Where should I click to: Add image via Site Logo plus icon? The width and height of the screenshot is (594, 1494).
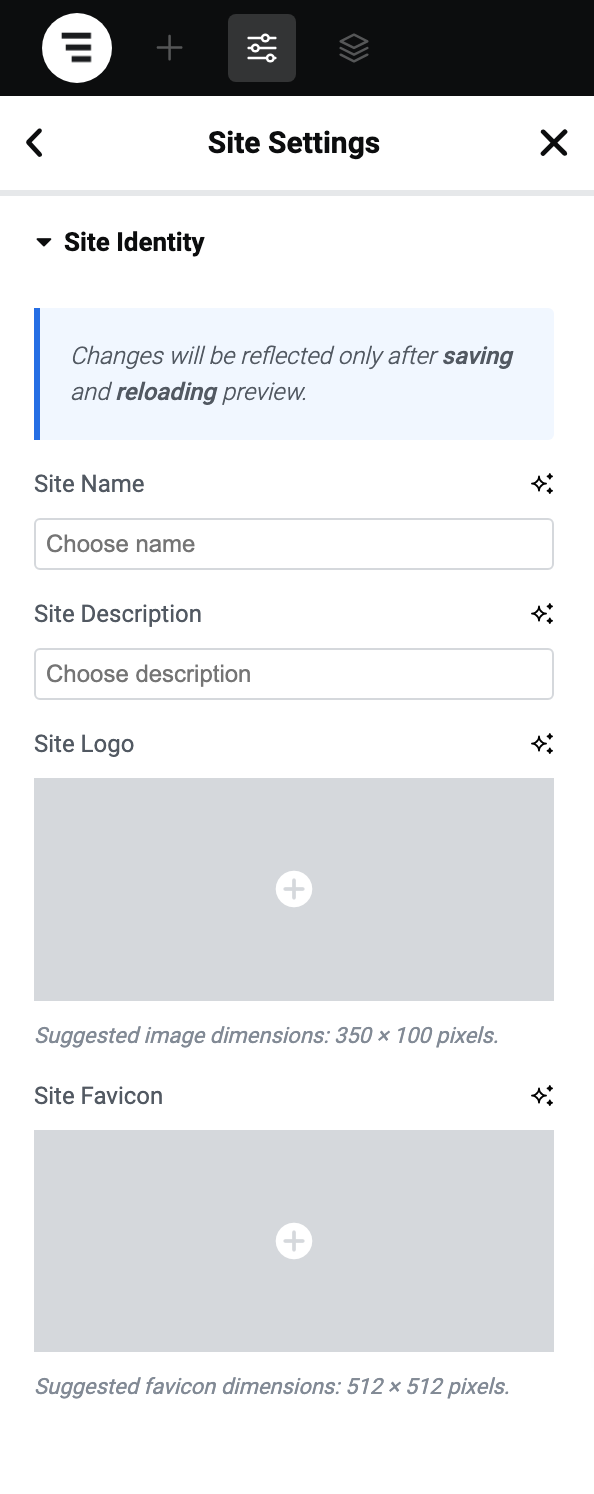click(294, 889)
